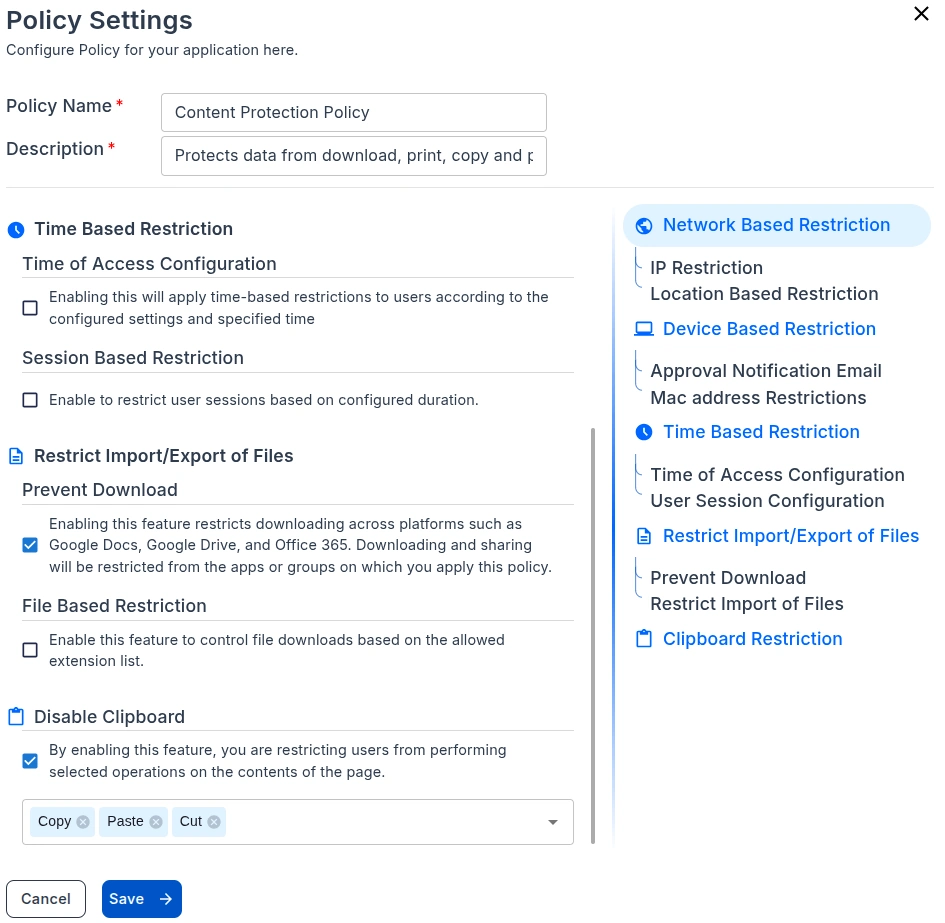The image size is (945, 923).
Task: Go to Clipboard Restriction section
Action: pos(753,639)
